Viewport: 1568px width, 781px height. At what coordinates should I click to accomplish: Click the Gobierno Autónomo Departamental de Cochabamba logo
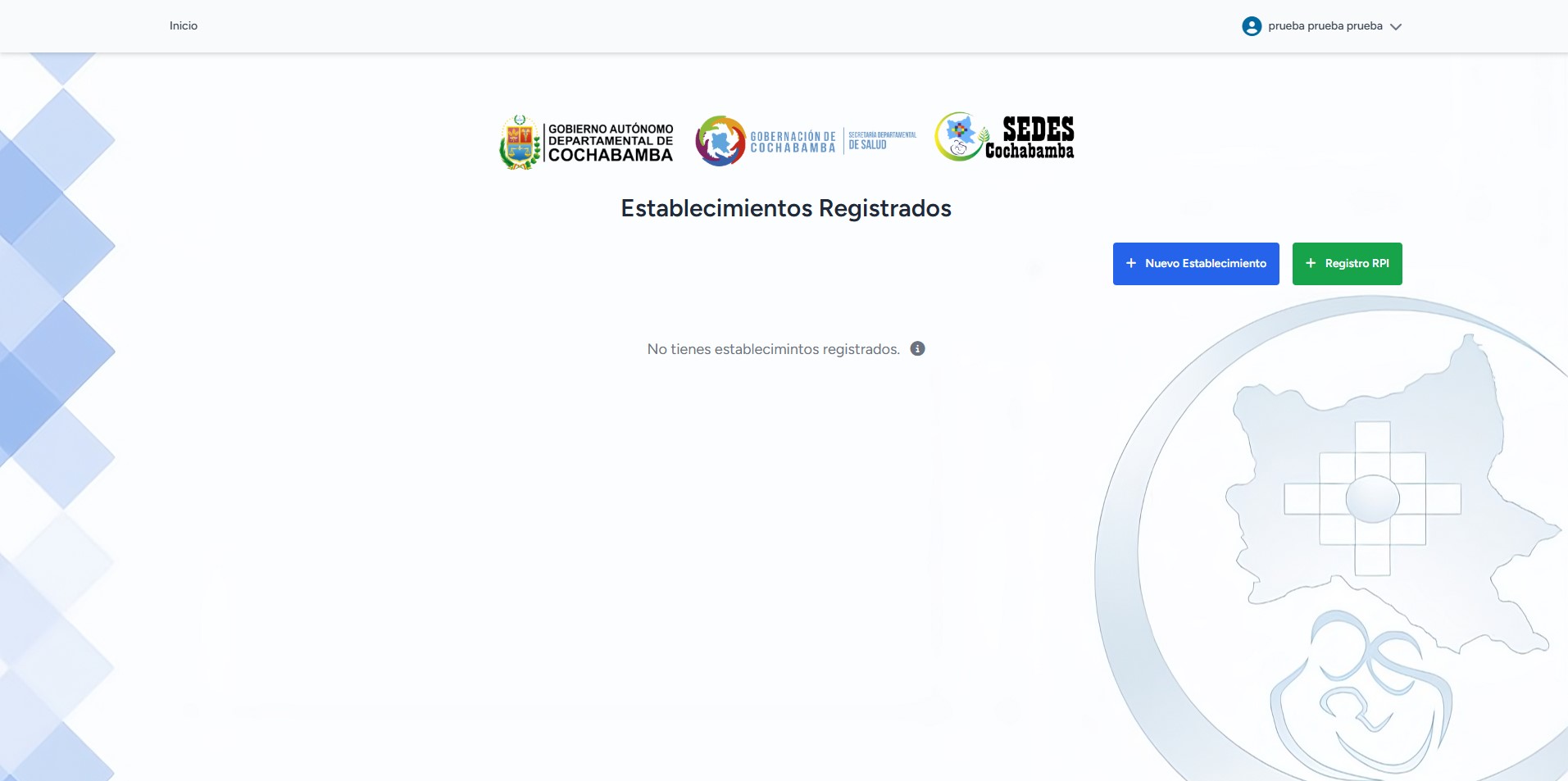tap(586, 142)
